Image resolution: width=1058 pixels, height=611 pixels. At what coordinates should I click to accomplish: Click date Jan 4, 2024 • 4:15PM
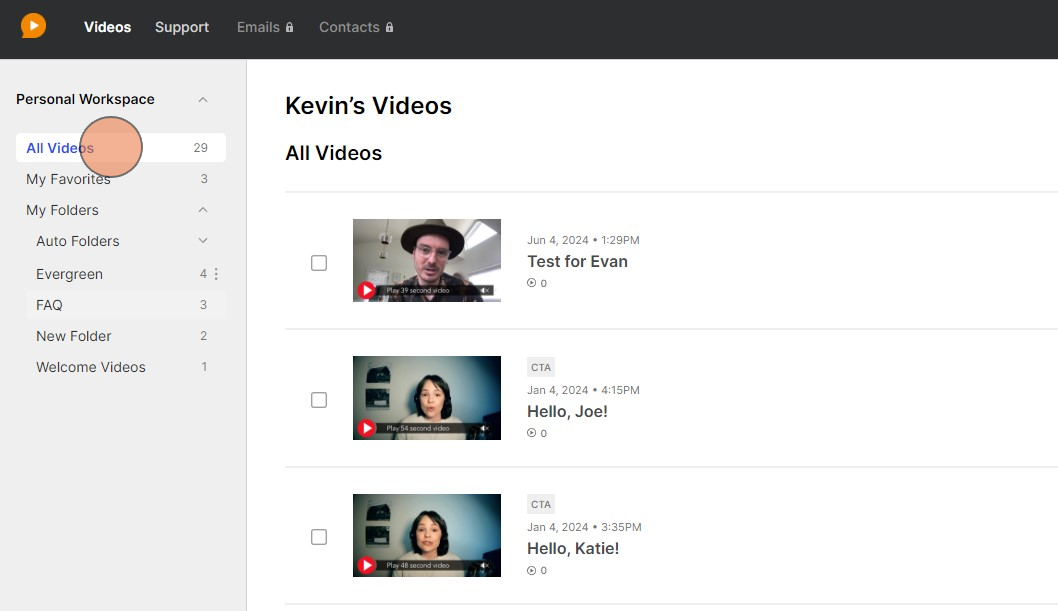point(583,390)
